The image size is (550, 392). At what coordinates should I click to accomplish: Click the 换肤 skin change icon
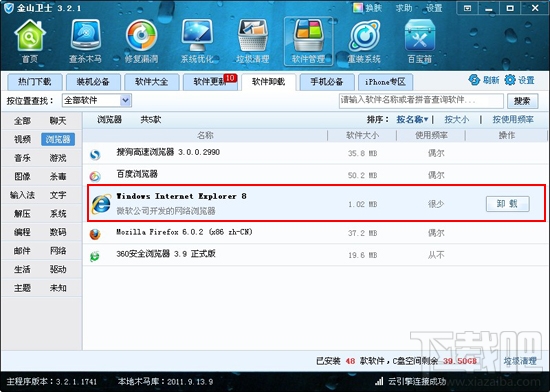358,8
